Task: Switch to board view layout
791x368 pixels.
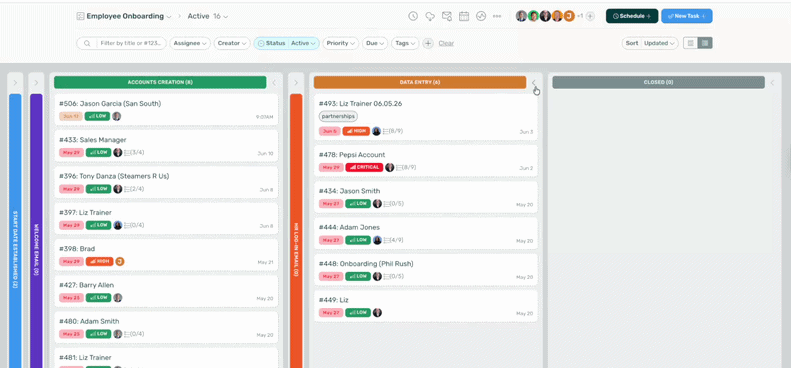Action: [x=705, y=43]
